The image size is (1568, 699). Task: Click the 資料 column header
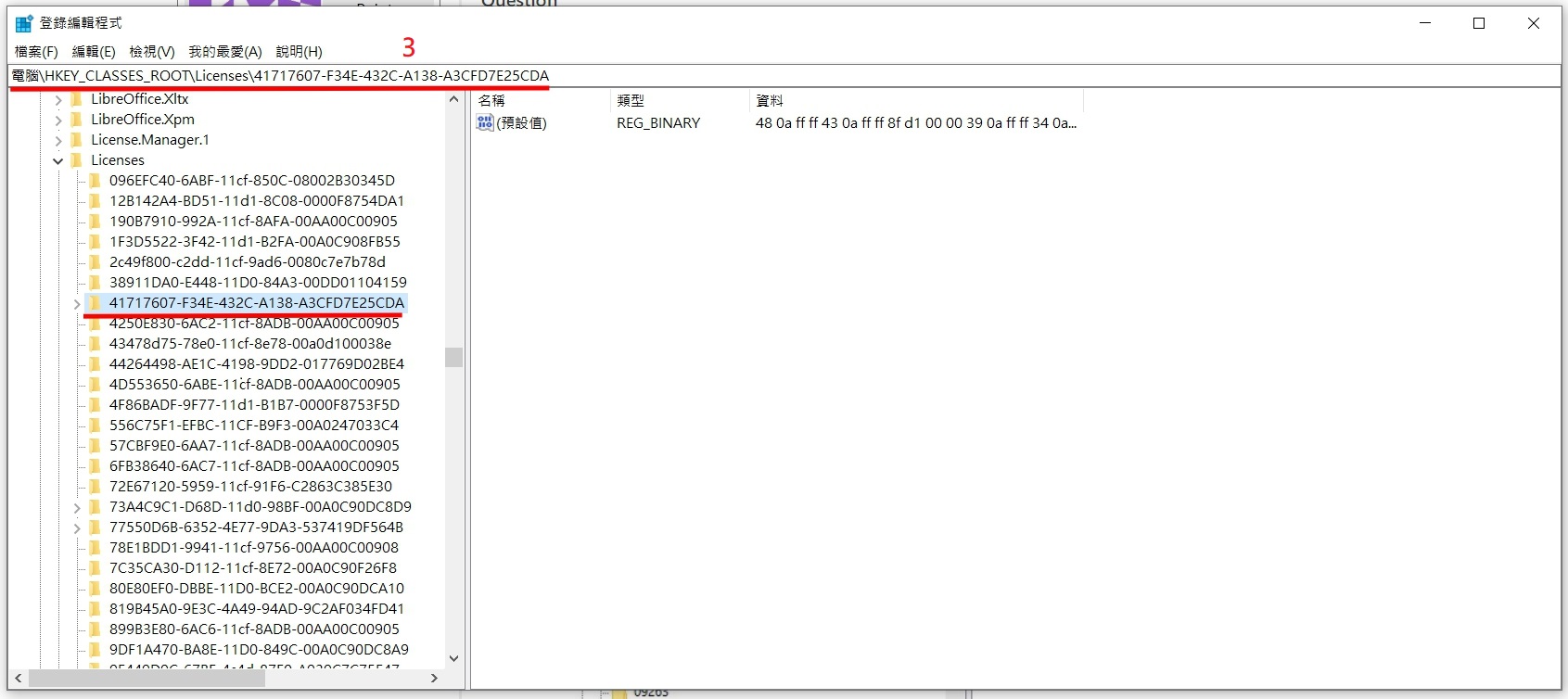coord(916,100)
